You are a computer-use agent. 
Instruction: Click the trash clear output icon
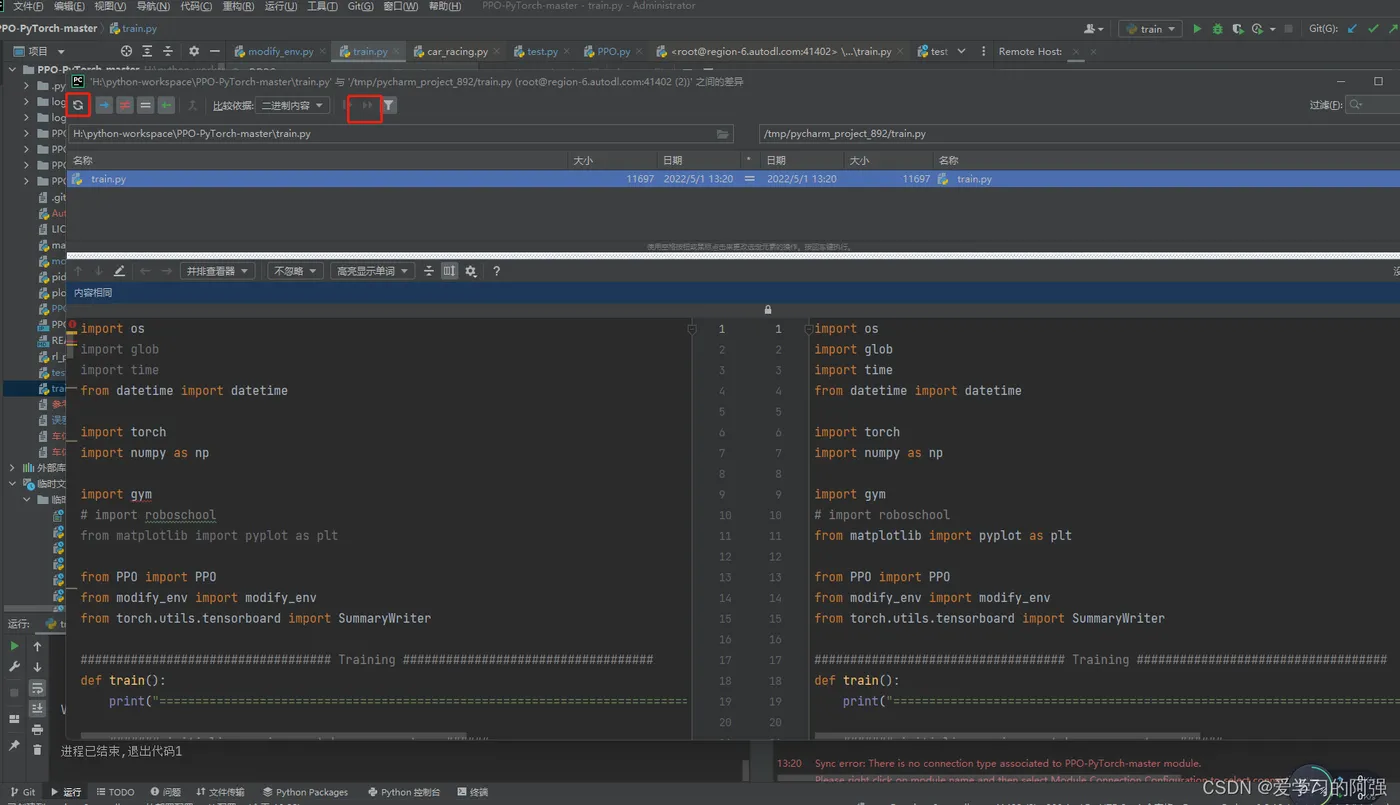coord(37,749)
